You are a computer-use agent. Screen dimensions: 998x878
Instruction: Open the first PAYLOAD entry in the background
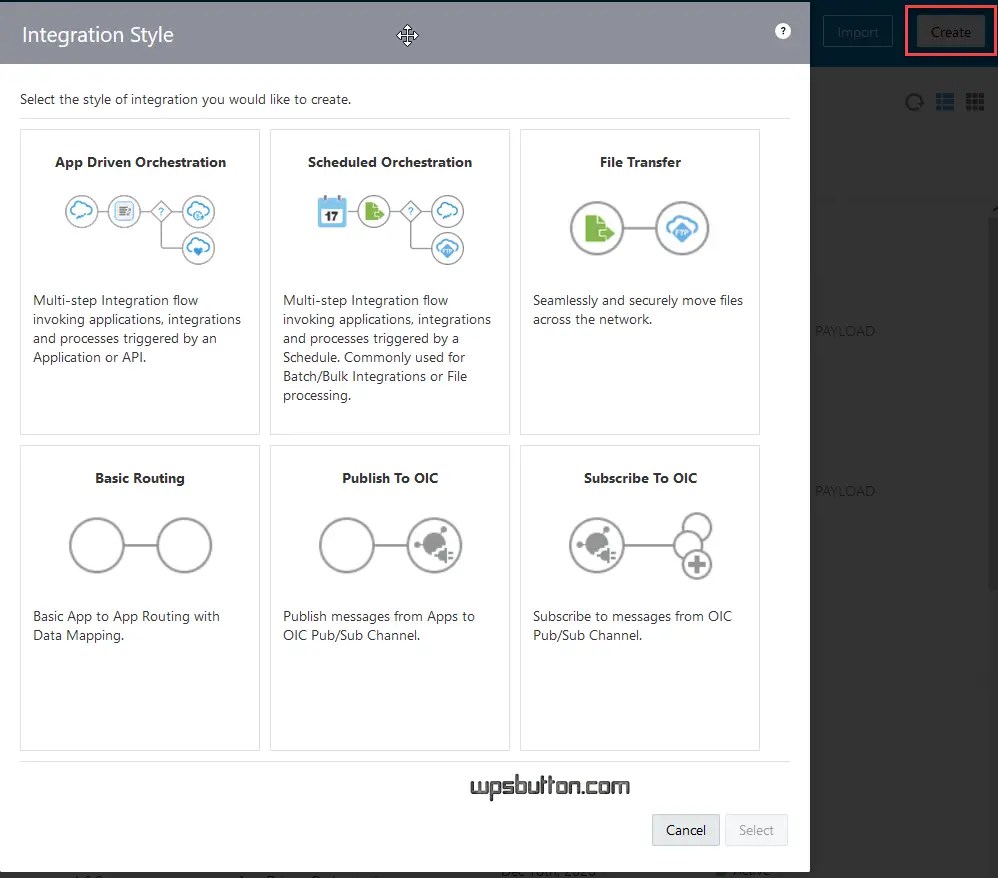coord(845,331)
